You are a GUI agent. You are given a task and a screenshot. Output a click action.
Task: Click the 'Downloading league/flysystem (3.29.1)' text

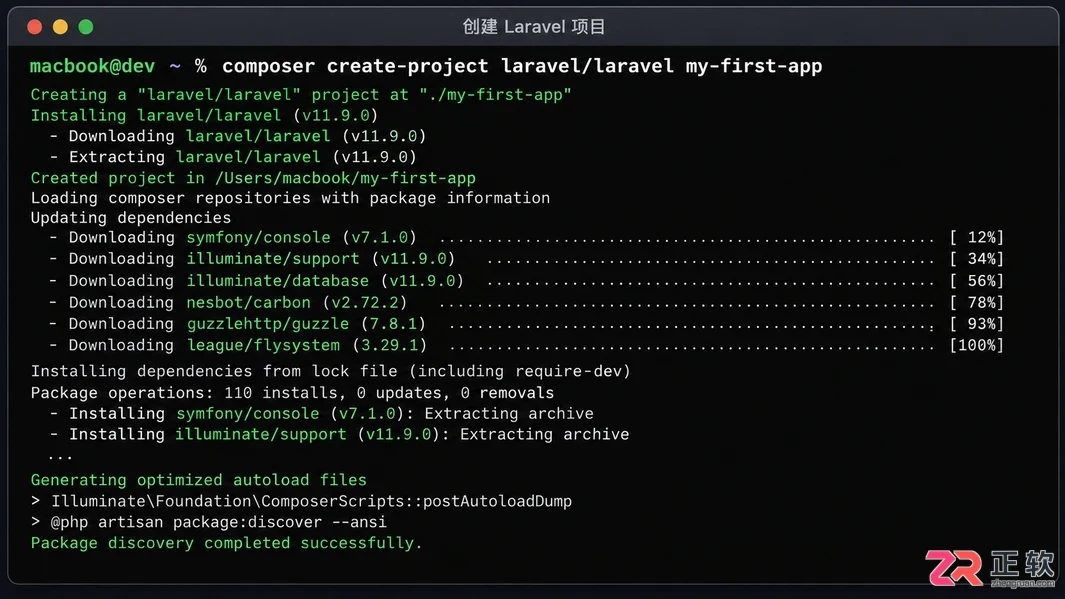[247, 345]
